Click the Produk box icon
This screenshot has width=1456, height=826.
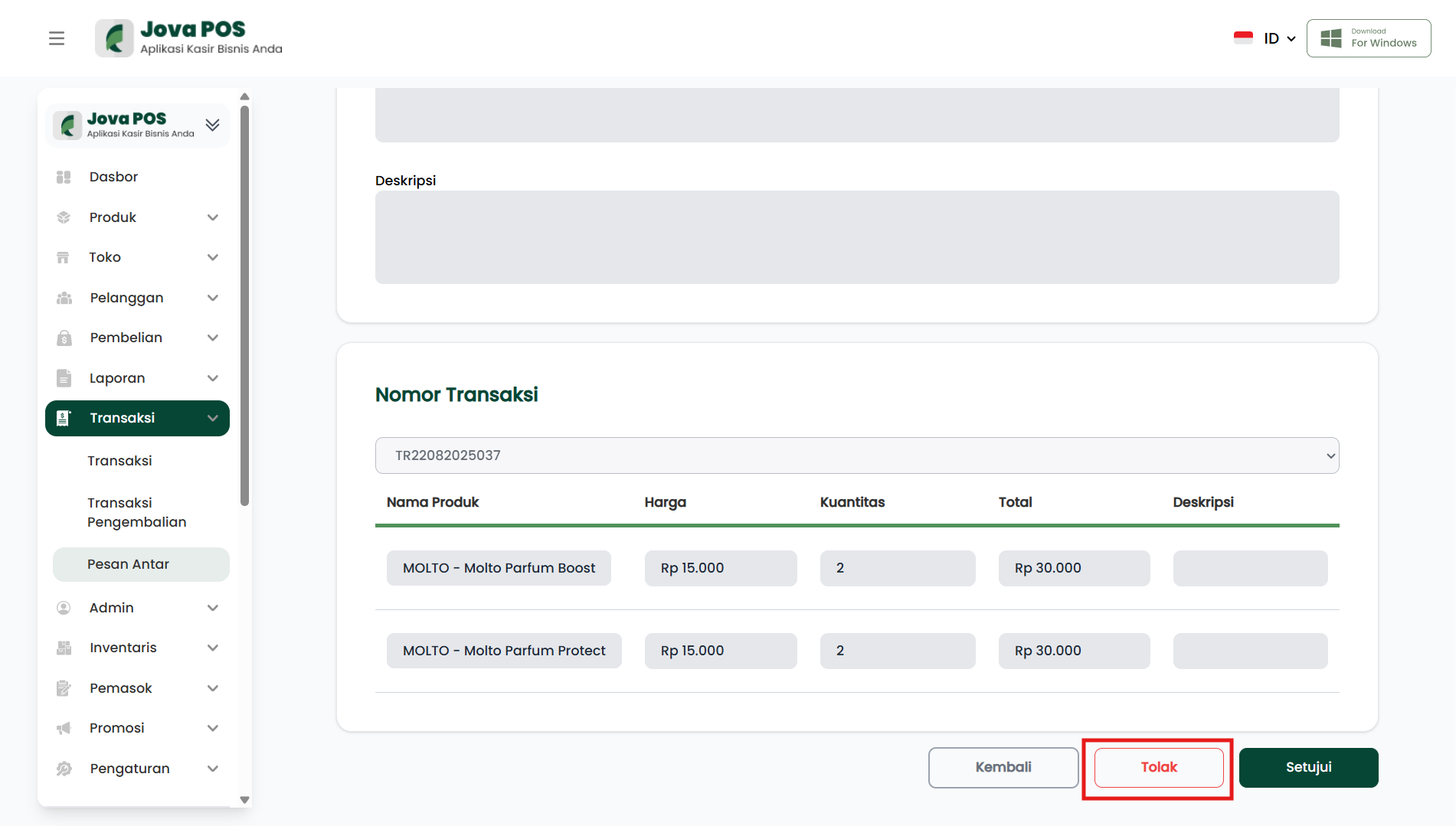(x=64, y=217)
